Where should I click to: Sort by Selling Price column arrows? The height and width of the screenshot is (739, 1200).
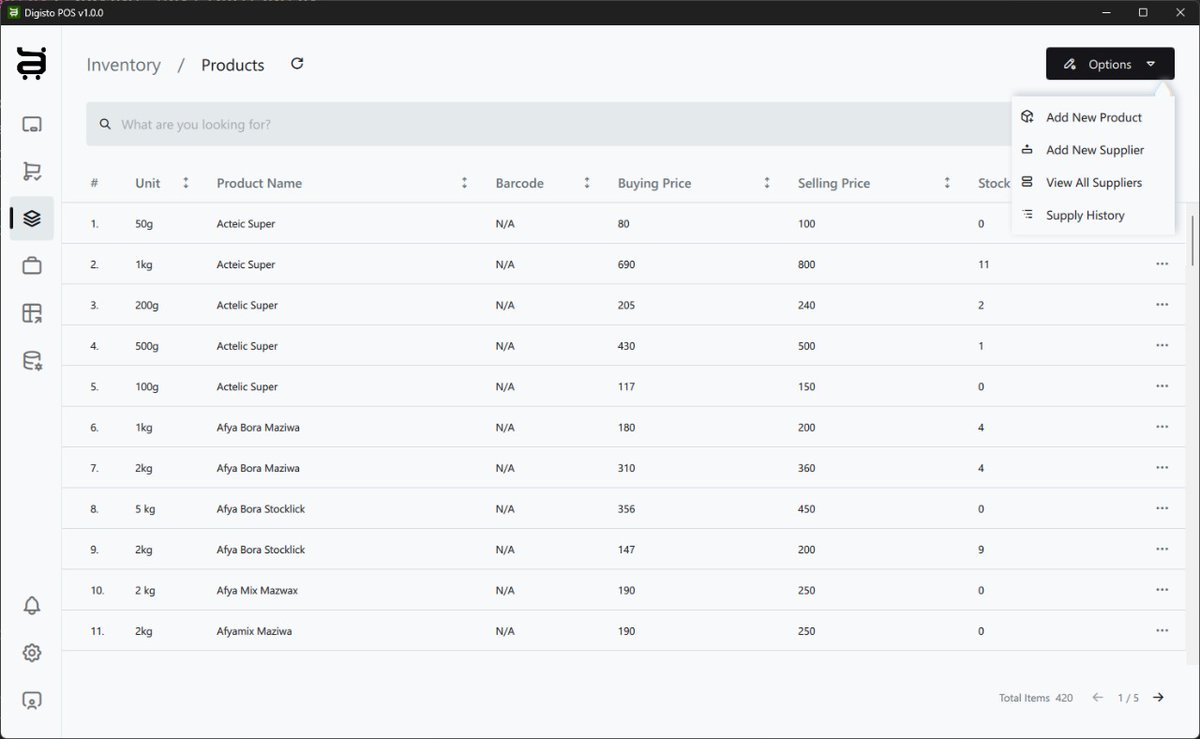click(947, 183)
